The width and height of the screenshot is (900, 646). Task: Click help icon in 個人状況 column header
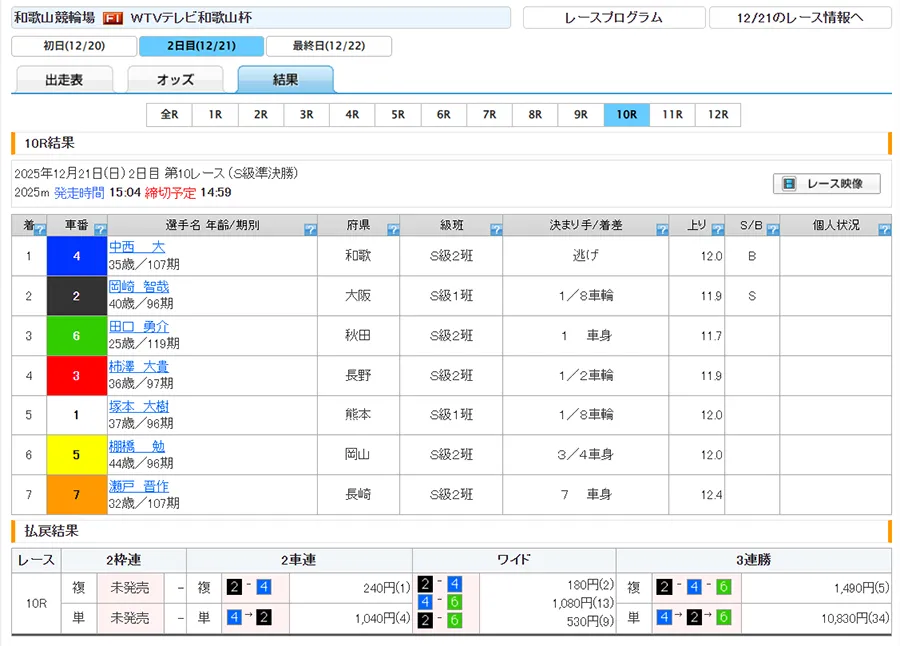click(x=884, y=230)
